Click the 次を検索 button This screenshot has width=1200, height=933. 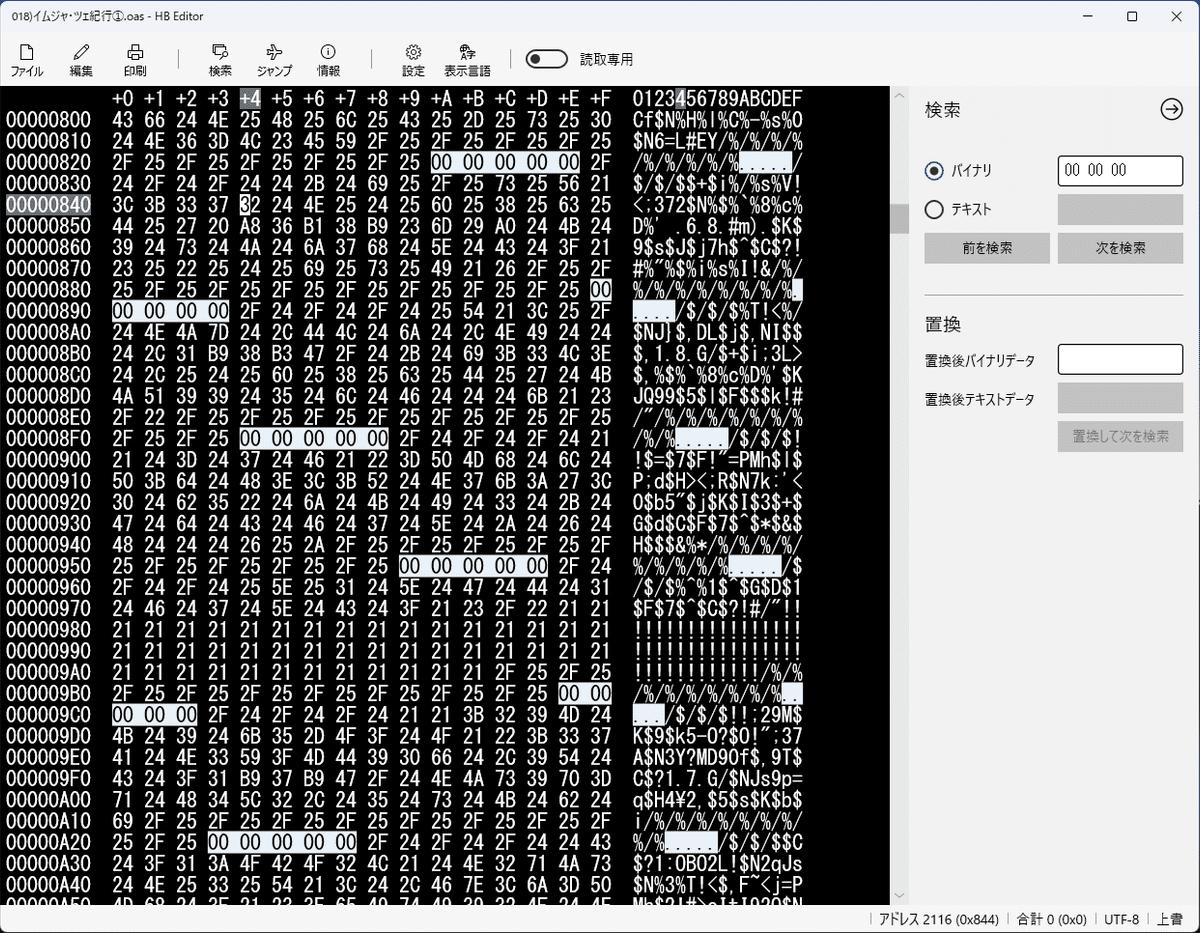click(1120, 248)
